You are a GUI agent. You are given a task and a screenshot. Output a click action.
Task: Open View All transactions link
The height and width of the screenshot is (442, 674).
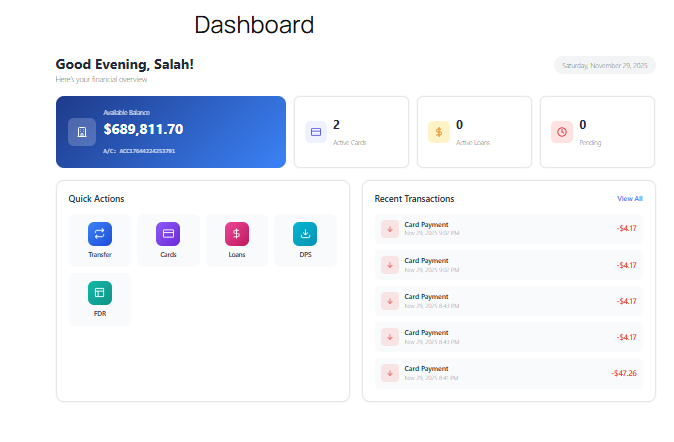(629, 199)
